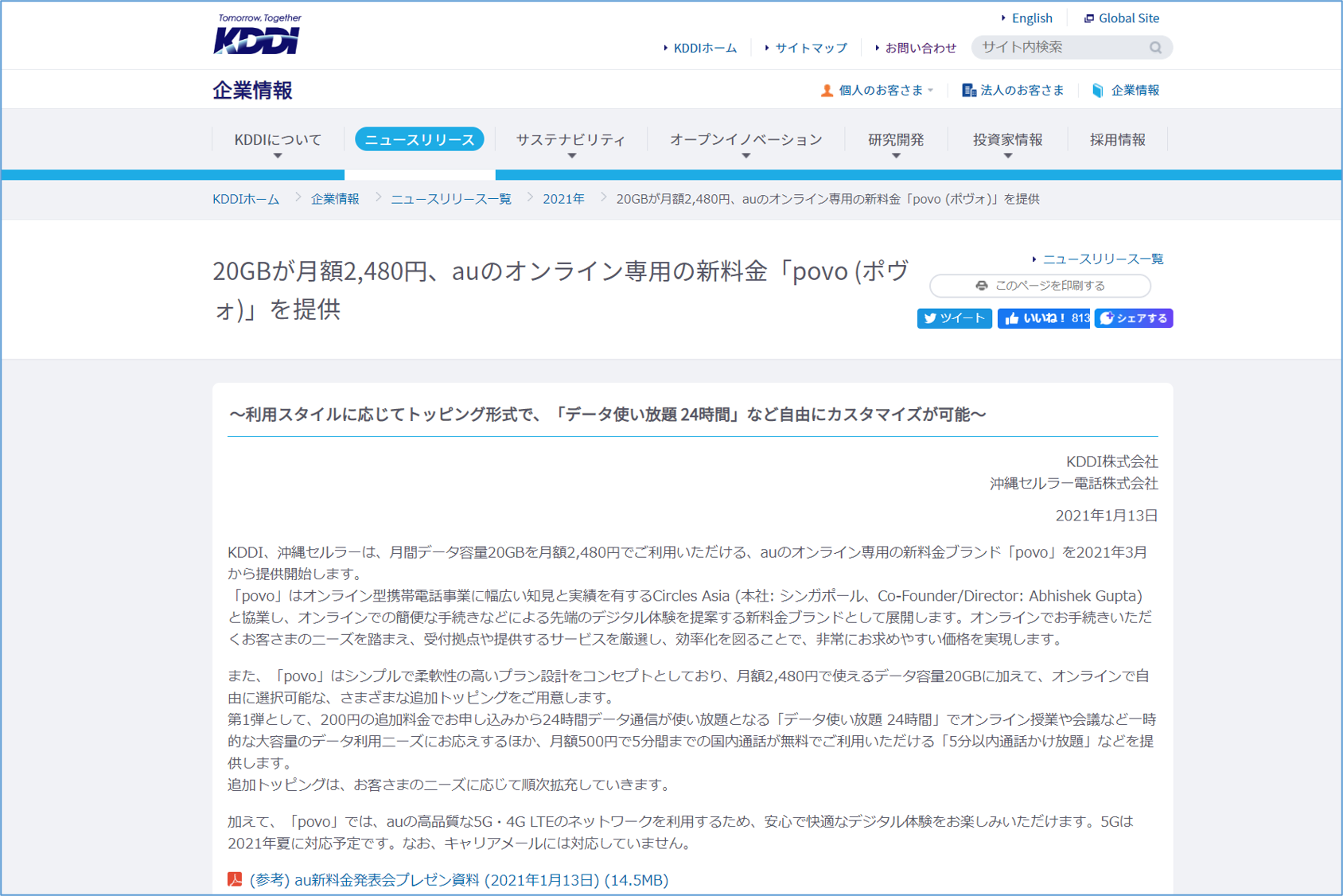Screen dimensions: 1343x896
Task: Open the 企業情報 link in top right
Action: tap(1135, 91)
